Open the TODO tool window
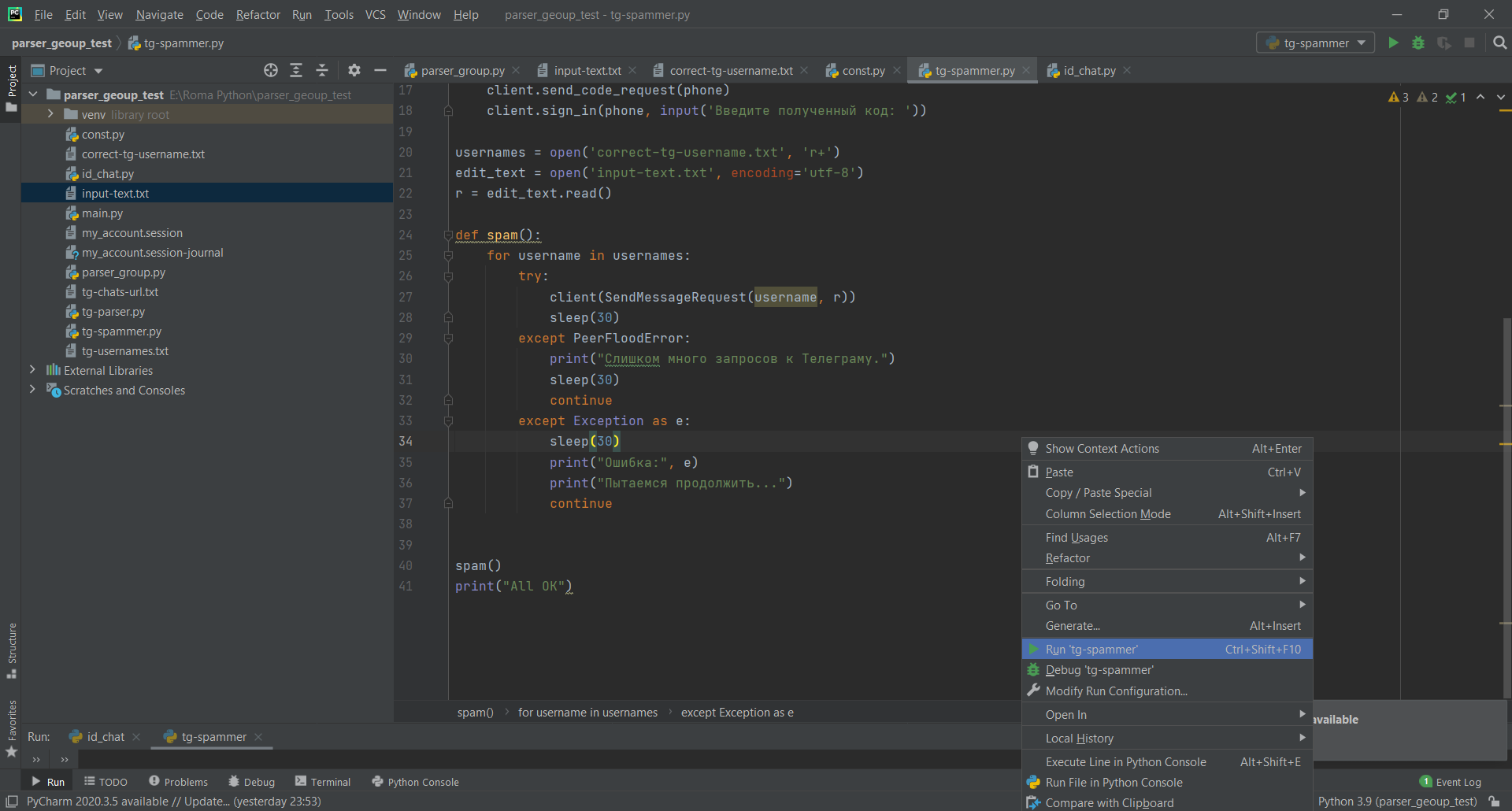This screenshot has height=811, width=1512. click(x=106, y=782)
